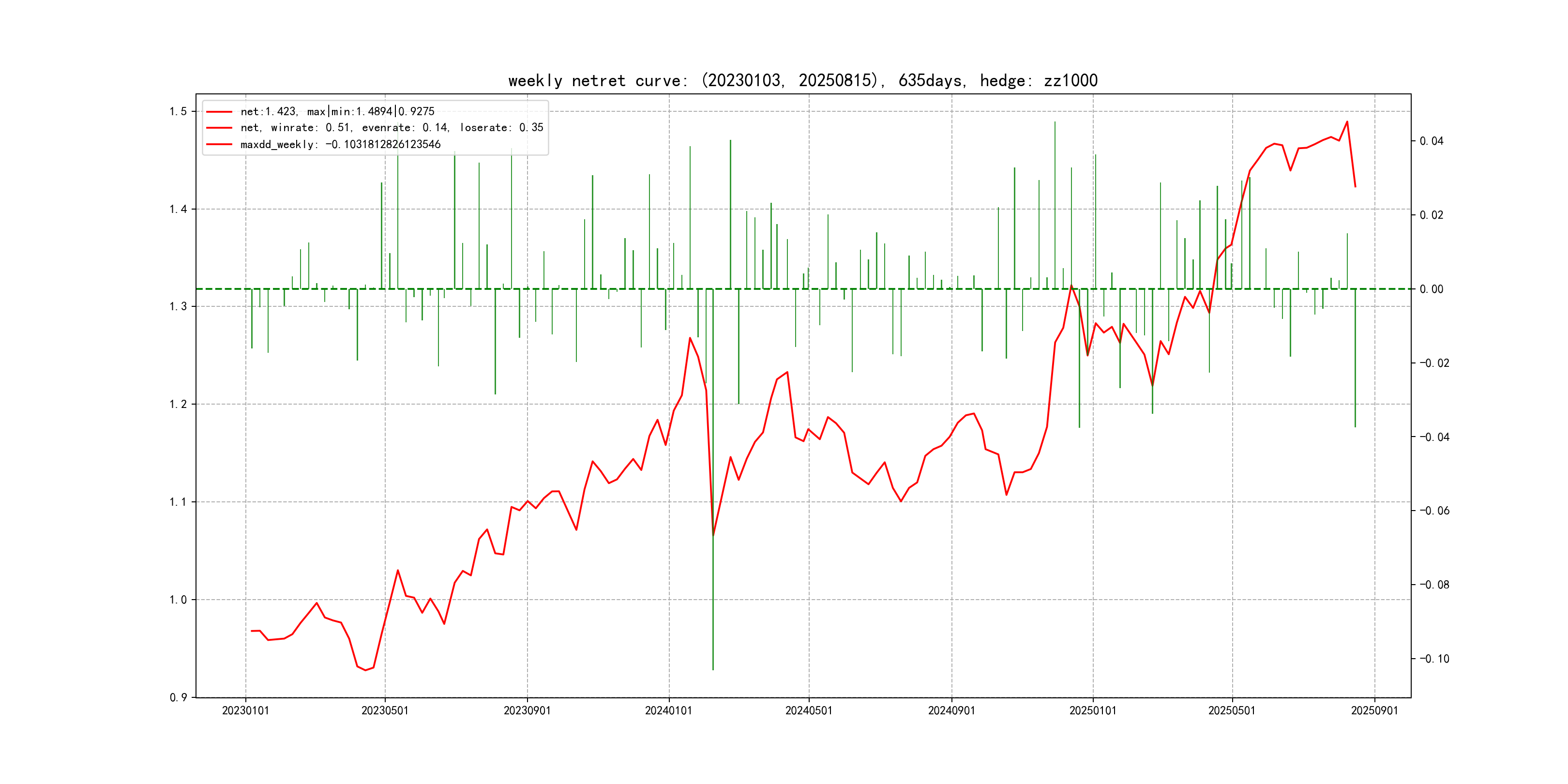Image resolution: width=1568 pixels, height=784 pixels.
Task: Click the red line swatch beside net:1.423 legend
Action: (219, 112)
